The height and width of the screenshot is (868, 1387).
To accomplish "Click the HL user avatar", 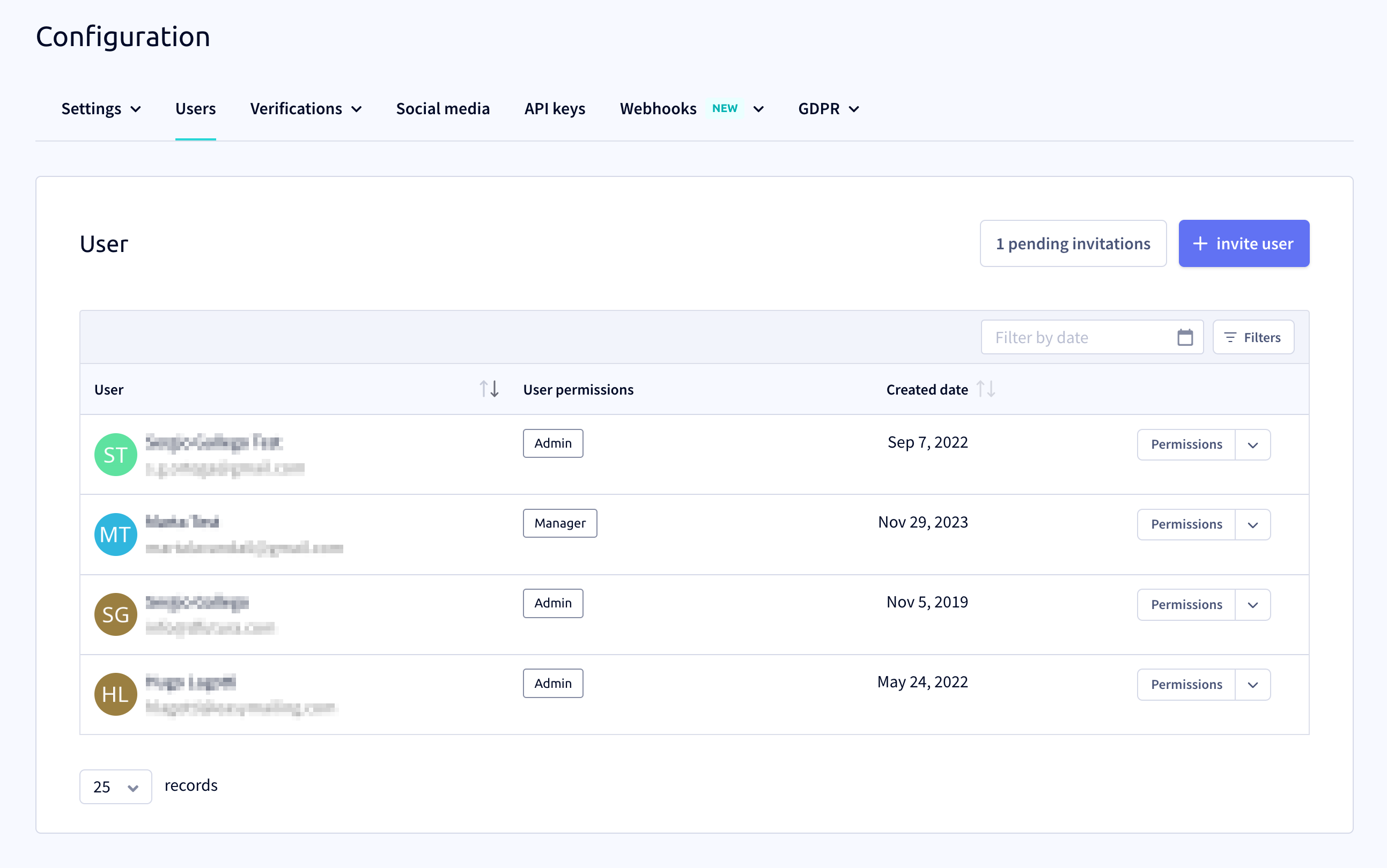I will tap(115, 694).
